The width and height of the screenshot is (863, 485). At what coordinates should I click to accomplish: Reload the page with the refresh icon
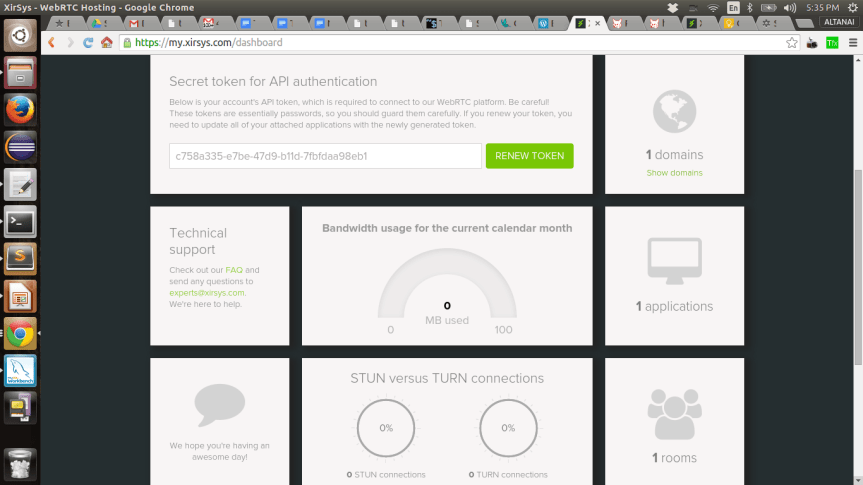[88, 43]
